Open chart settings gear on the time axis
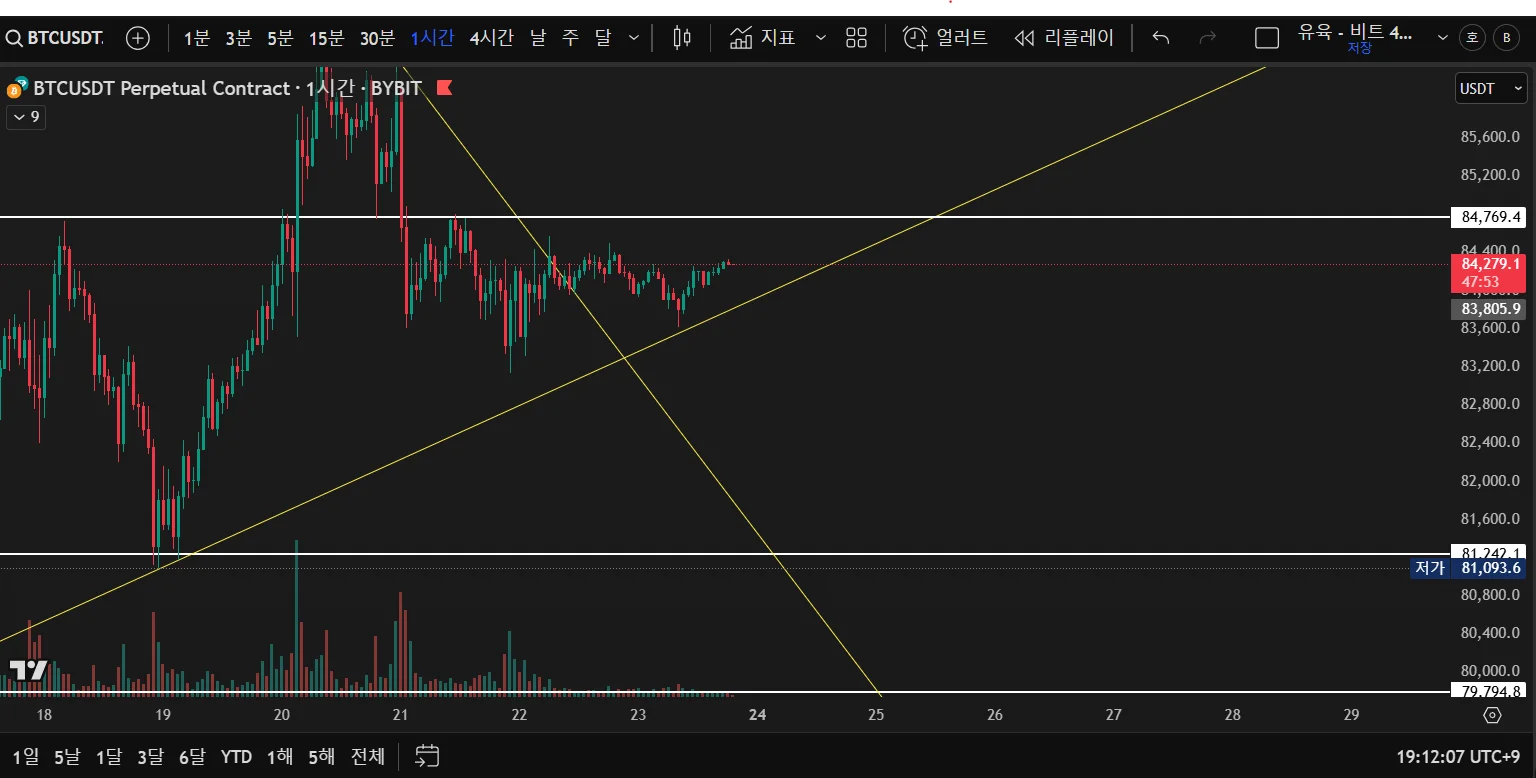The width and height of the screenshot is (1536, 778). click(x=1493, y=715)
